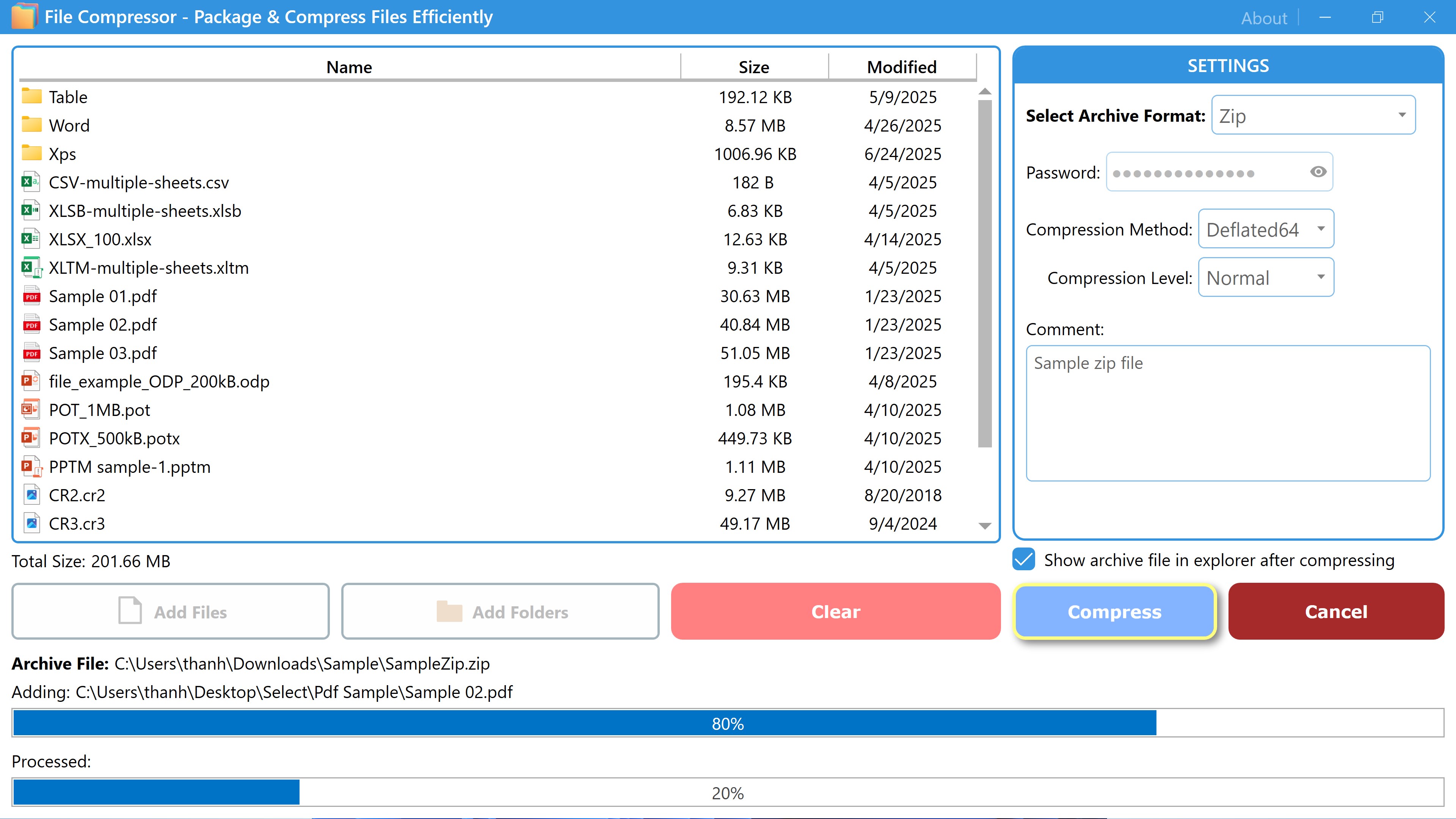Expand the Compression Method dropdown
This screenshot has width=1456, height=819.
(1266, 229)
